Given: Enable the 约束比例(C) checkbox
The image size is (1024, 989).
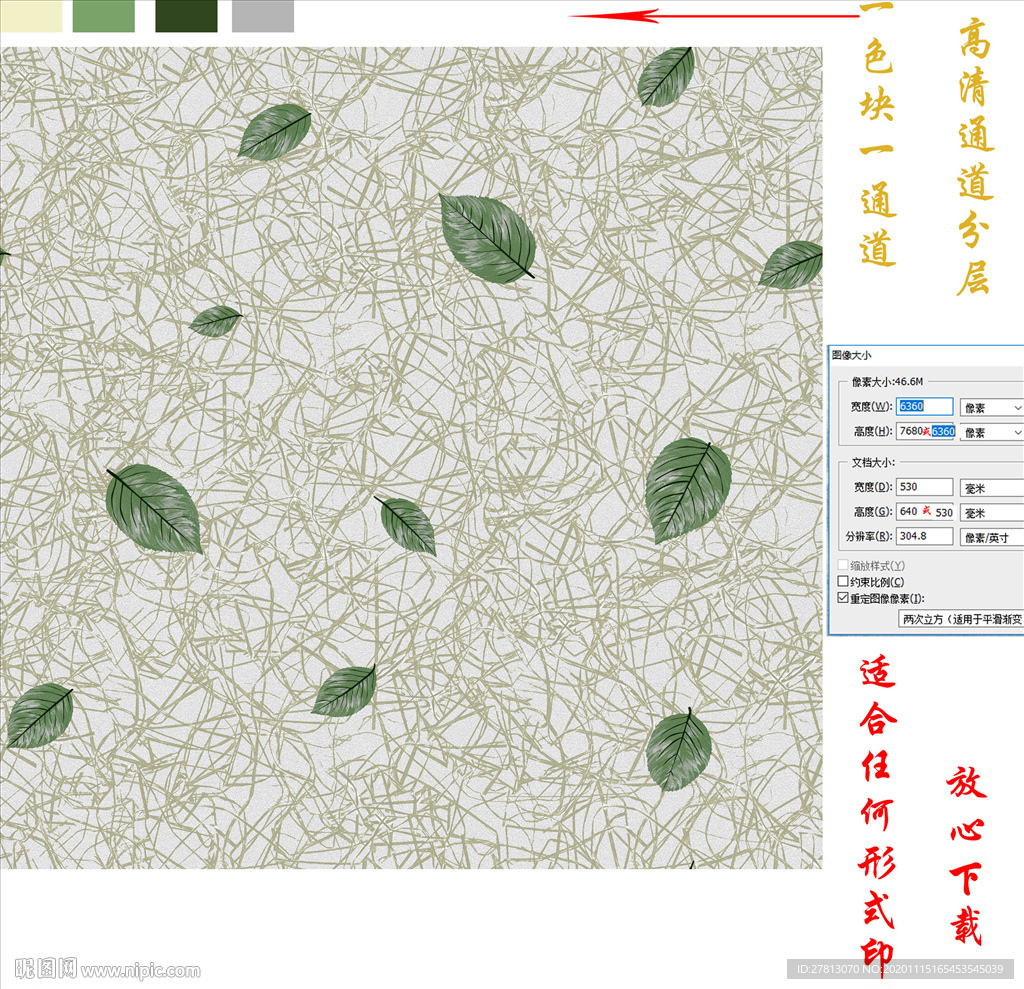Looking at the screenshot, I should click(843, 581).
